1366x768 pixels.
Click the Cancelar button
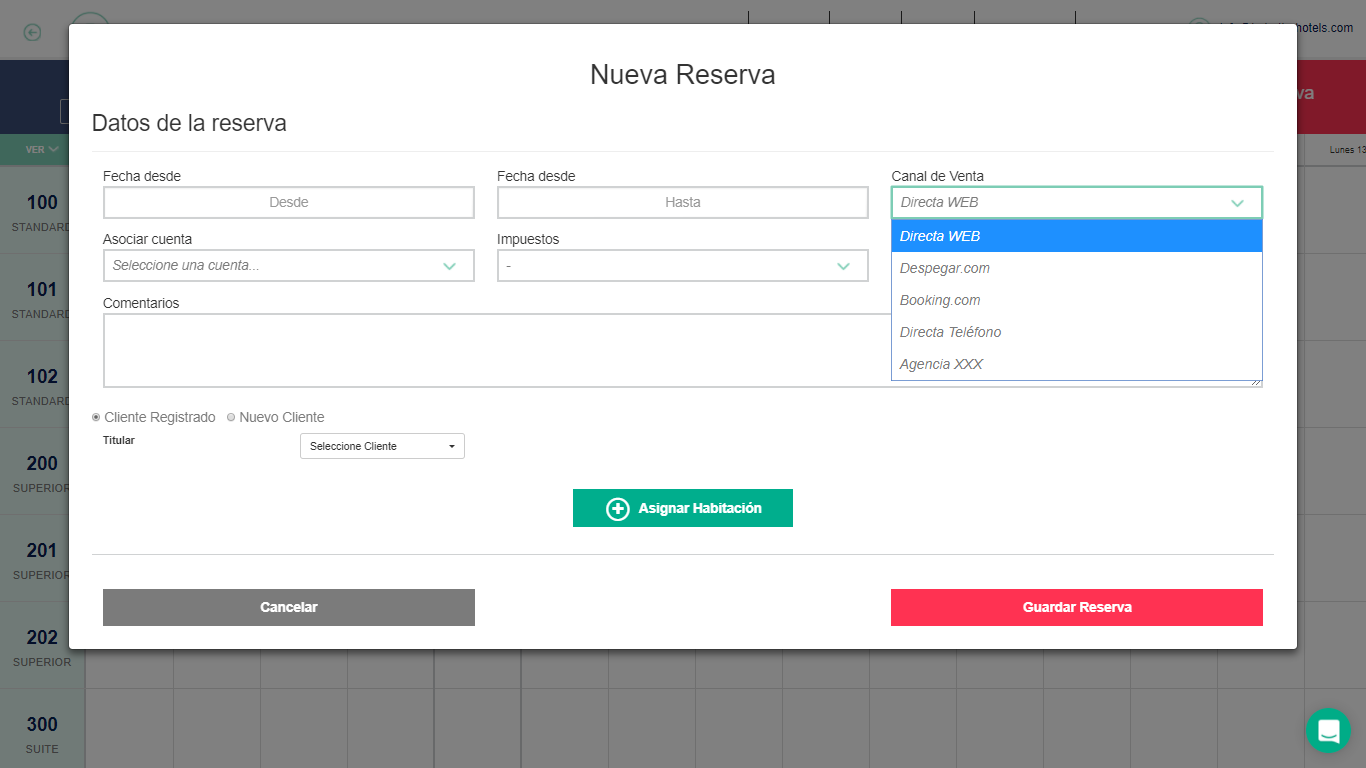289,607
